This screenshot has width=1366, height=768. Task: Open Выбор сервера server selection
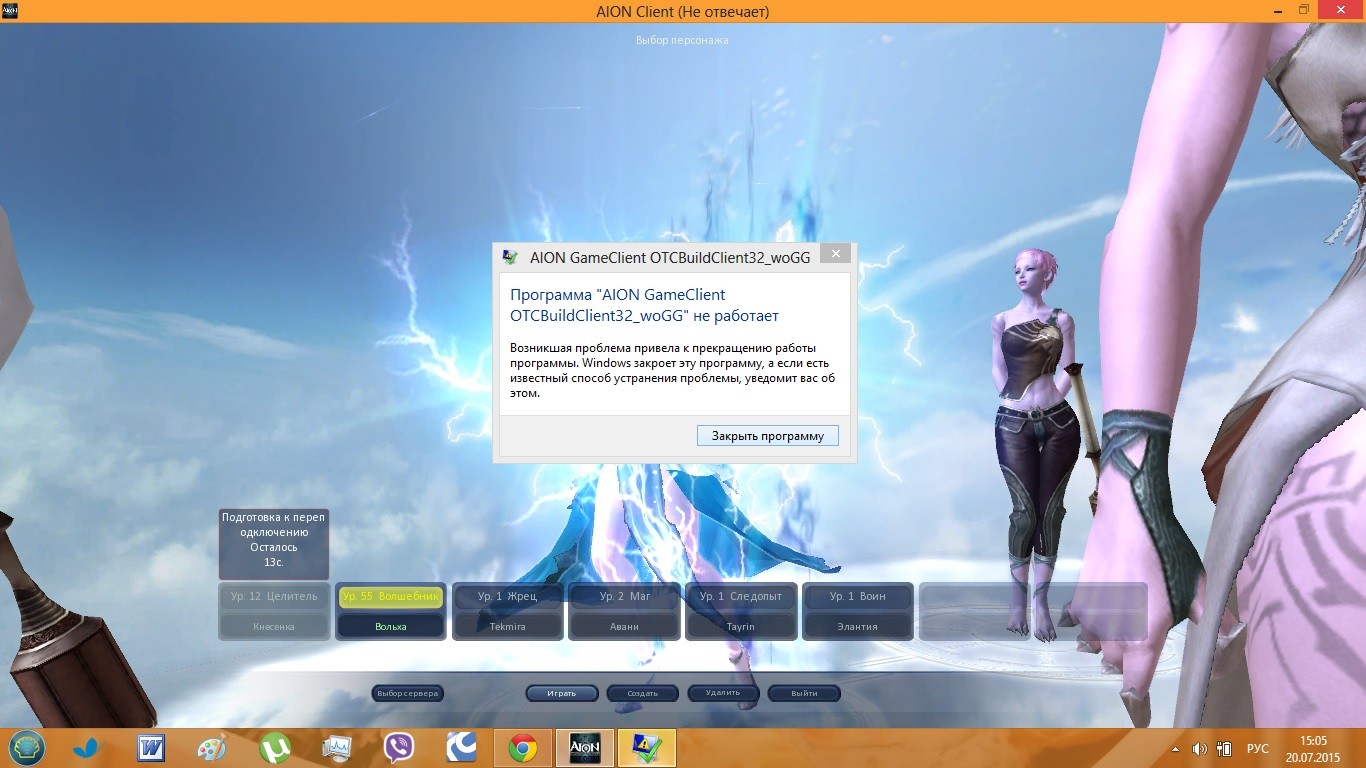[x=408, y=693]
